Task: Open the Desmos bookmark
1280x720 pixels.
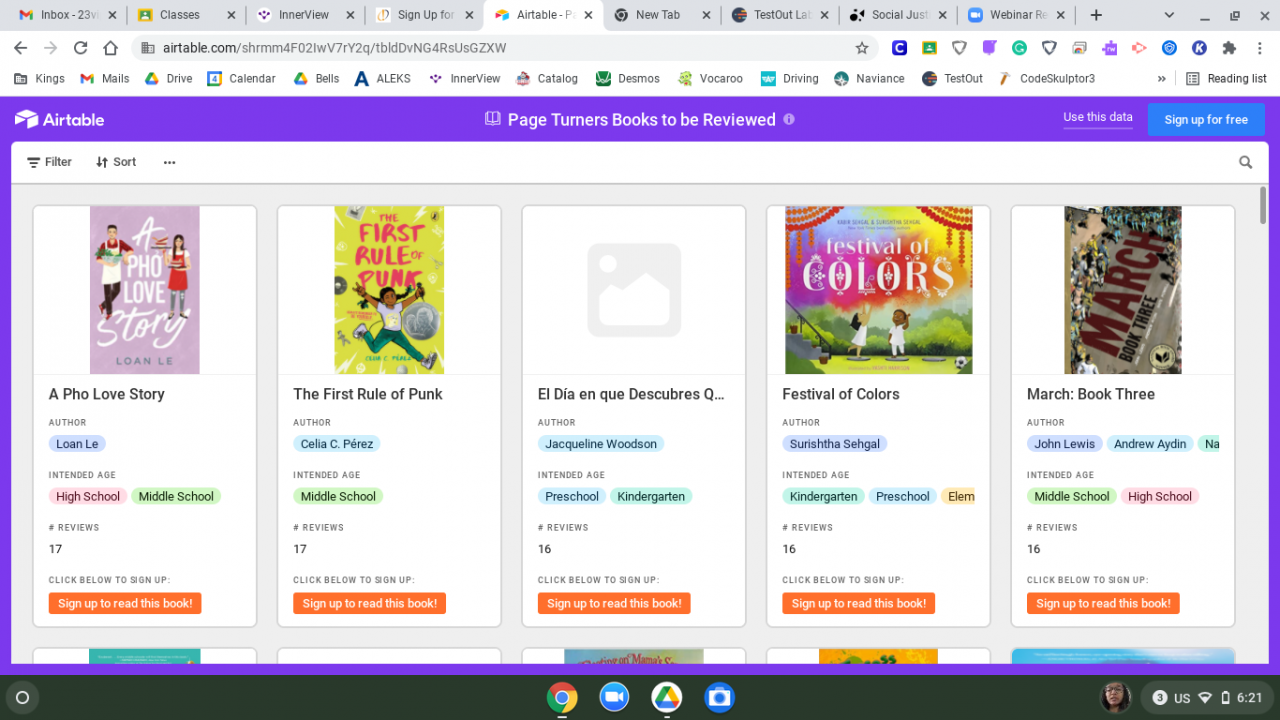Action: click(627, 78)
